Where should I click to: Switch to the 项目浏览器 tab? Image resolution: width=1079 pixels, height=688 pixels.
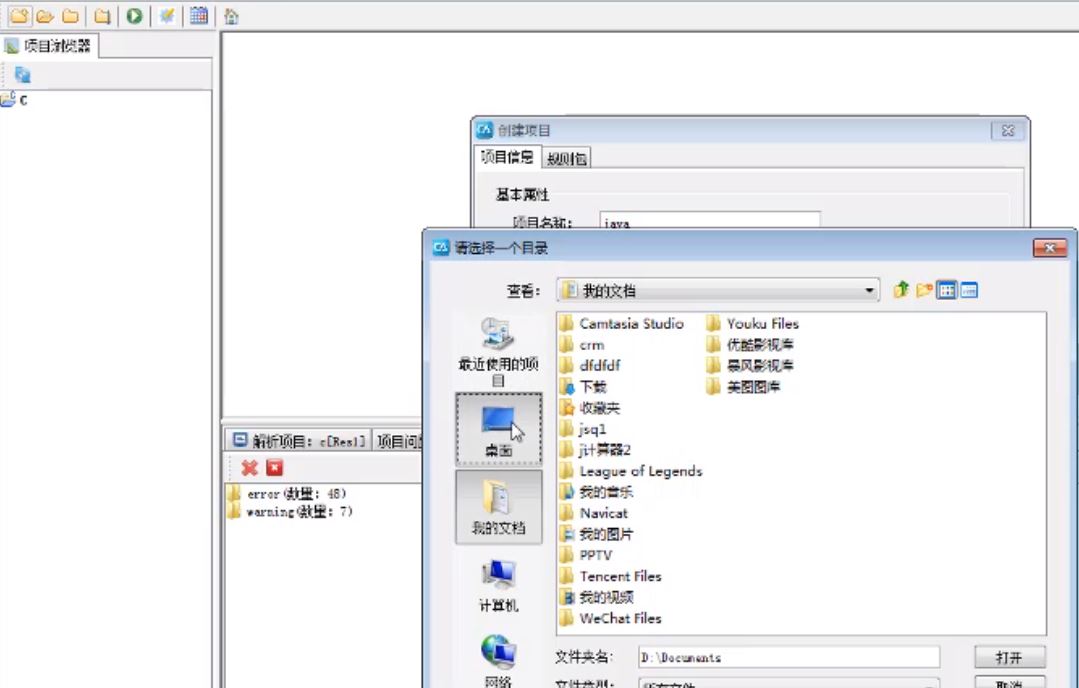coord(46,44)
